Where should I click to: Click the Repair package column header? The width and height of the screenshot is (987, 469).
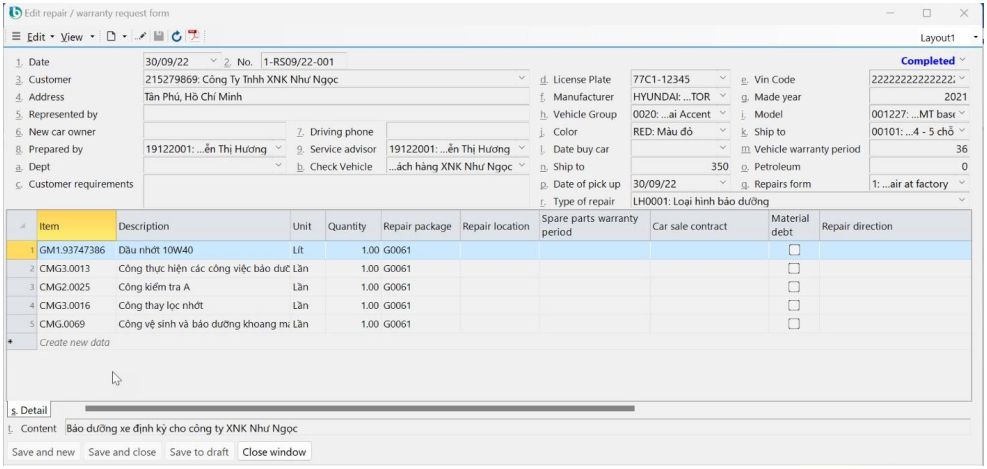(420, 226)
